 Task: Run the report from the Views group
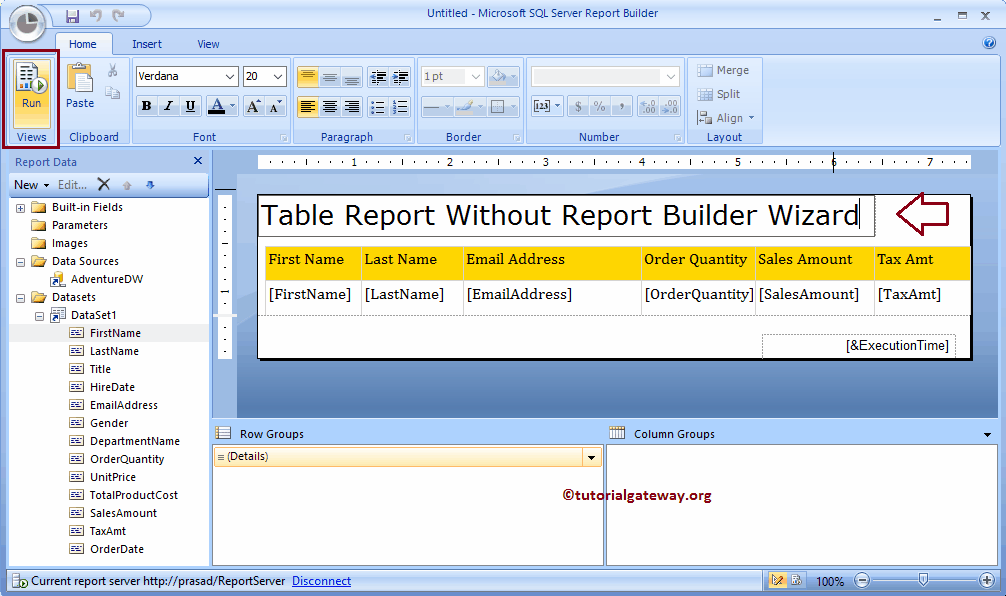coord(31,86)
